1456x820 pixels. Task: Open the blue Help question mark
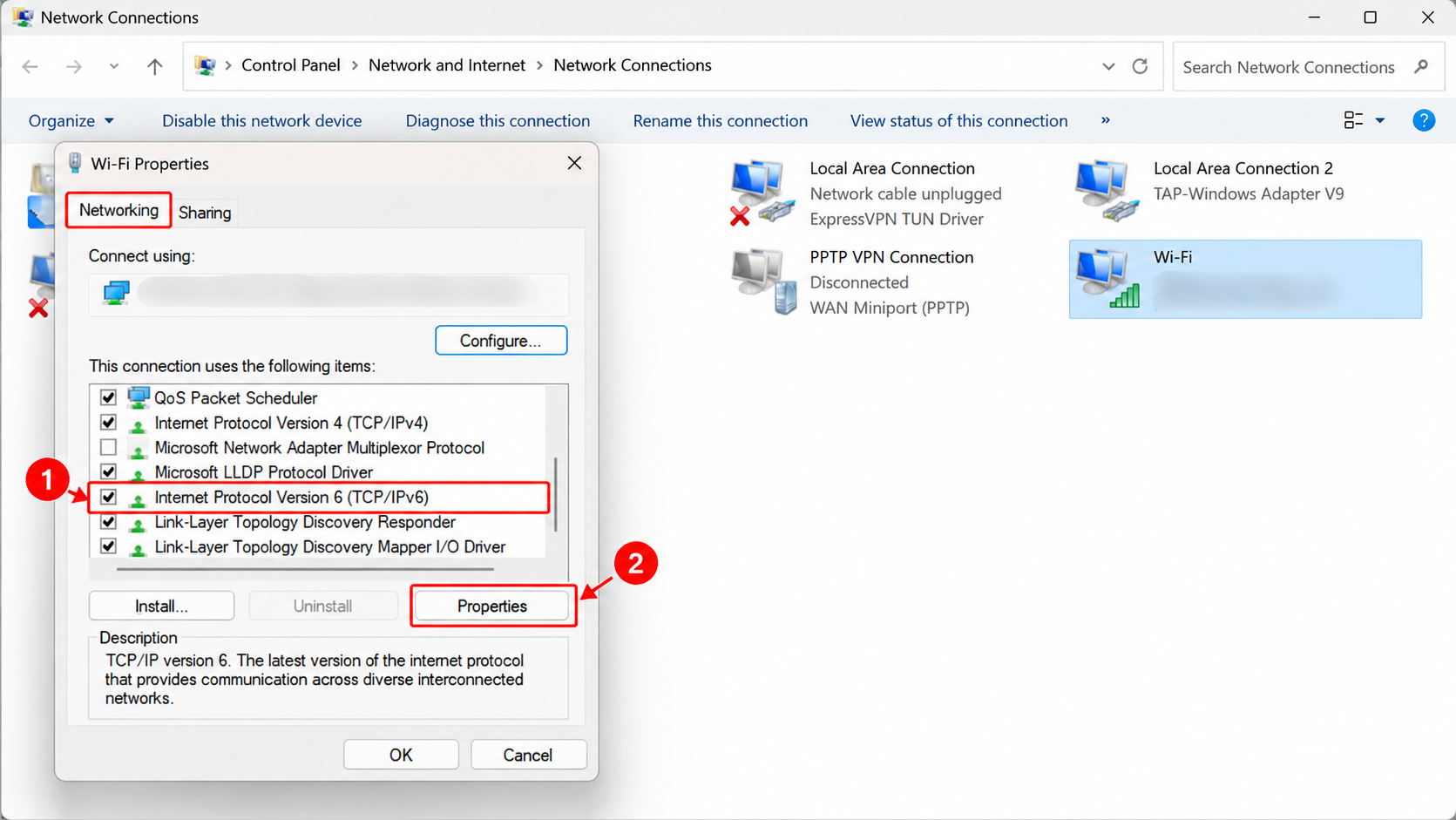tap(1424, 120)
